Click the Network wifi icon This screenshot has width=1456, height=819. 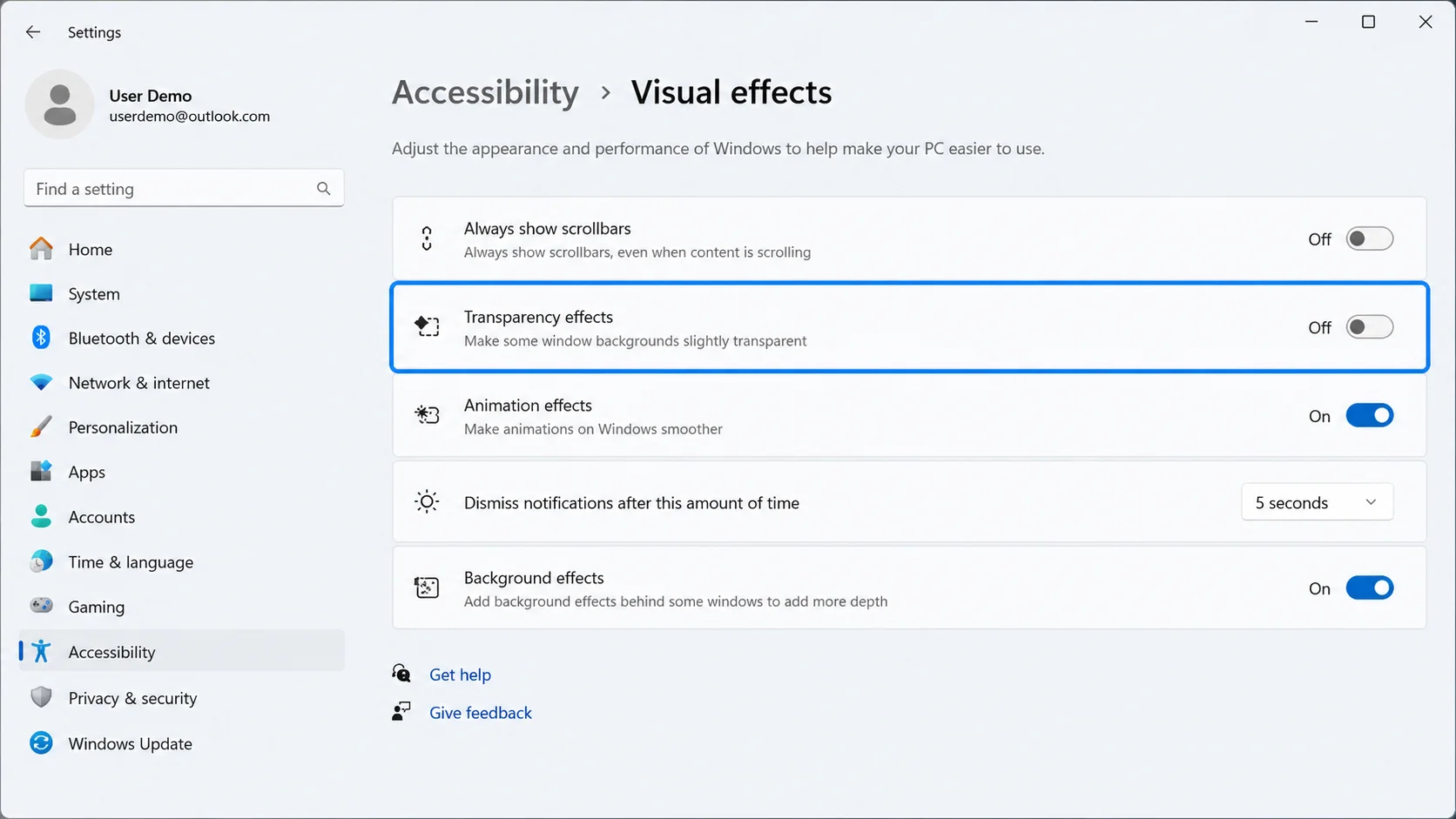tap(41, 382)
